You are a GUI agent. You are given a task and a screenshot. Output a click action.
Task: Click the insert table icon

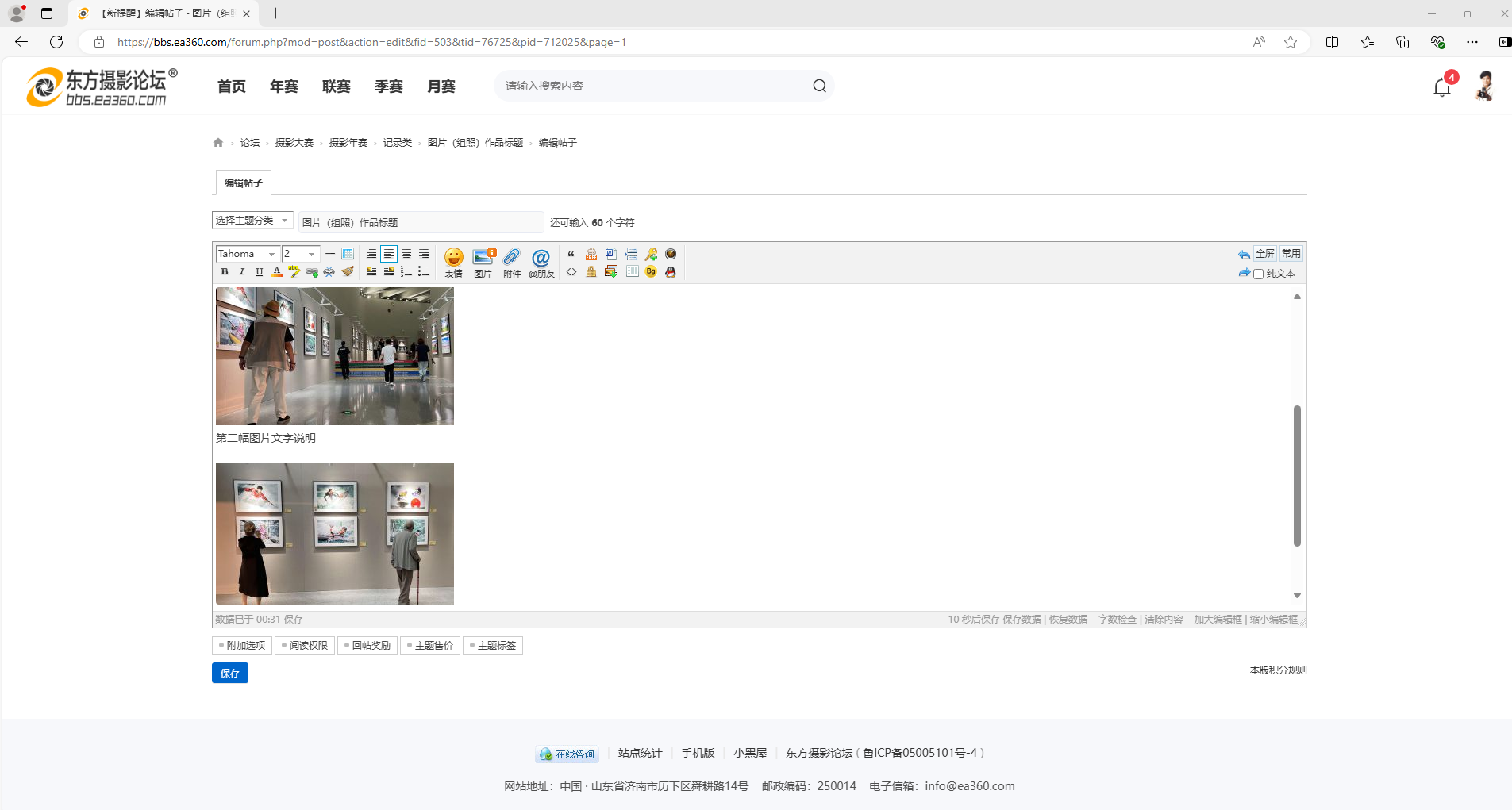pos(348,254)
